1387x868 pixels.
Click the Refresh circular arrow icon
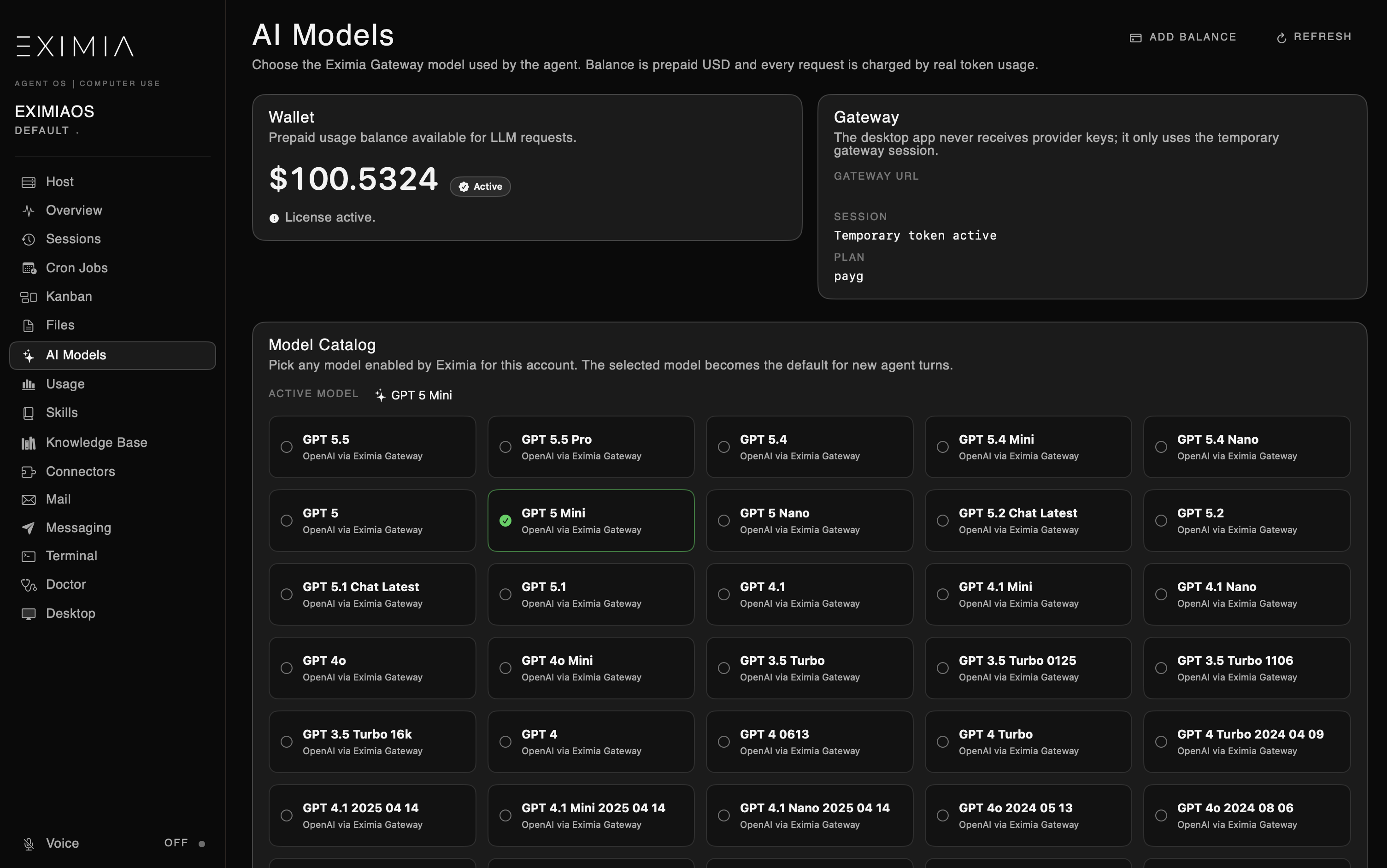point(1281,38)
